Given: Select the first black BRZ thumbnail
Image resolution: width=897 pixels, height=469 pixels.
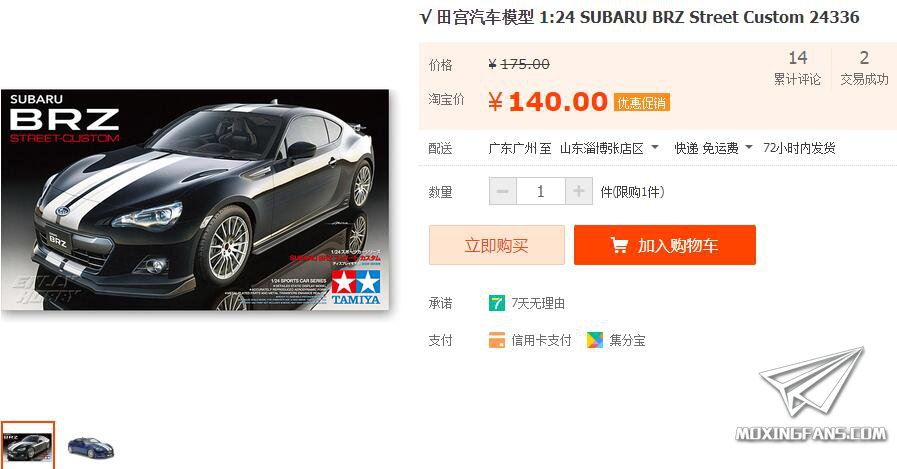Looking at the screenshot, I should (27, 445).
